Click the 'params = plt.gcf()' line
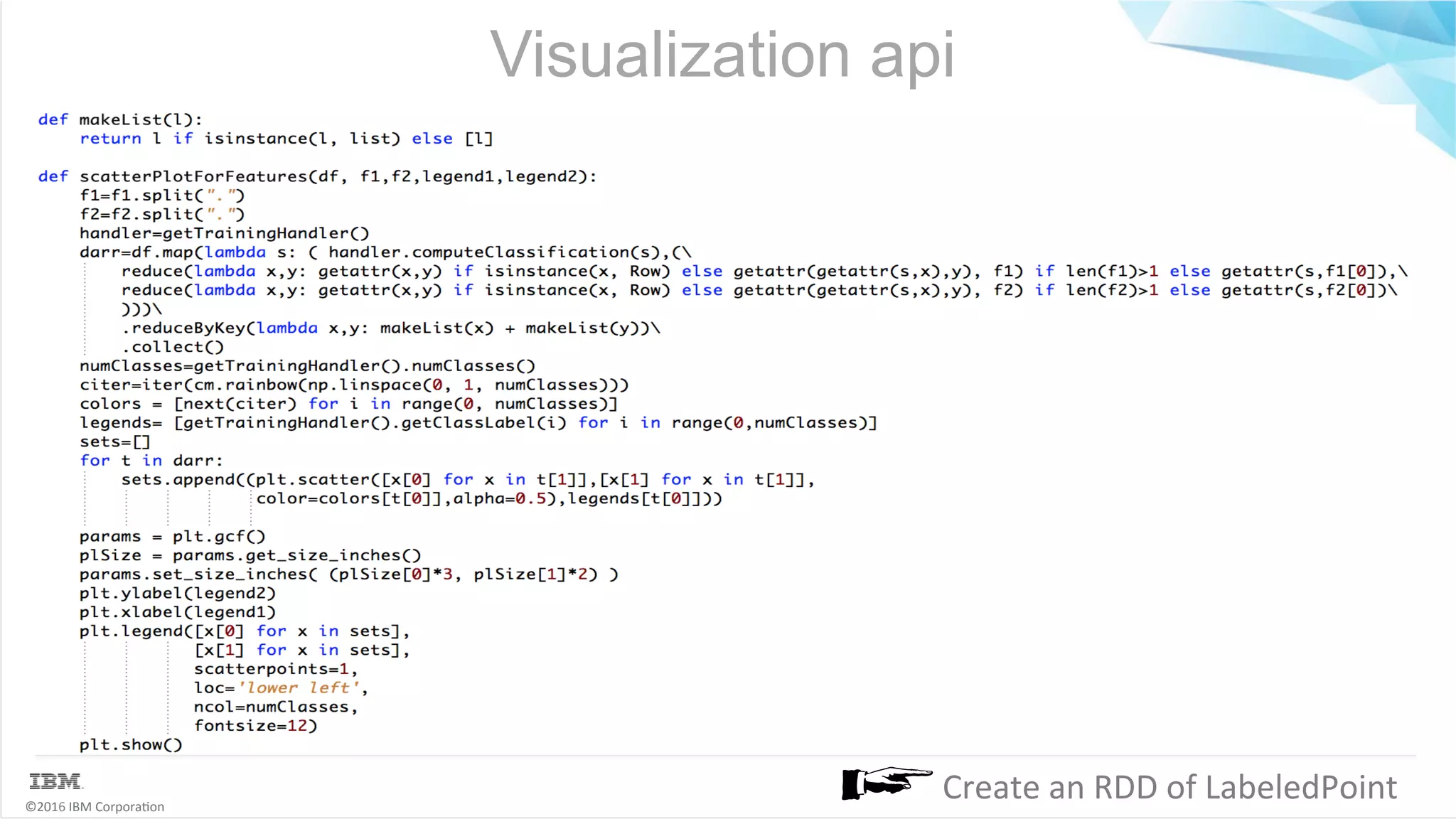1456x819 pixels. [x=173, y=537]
